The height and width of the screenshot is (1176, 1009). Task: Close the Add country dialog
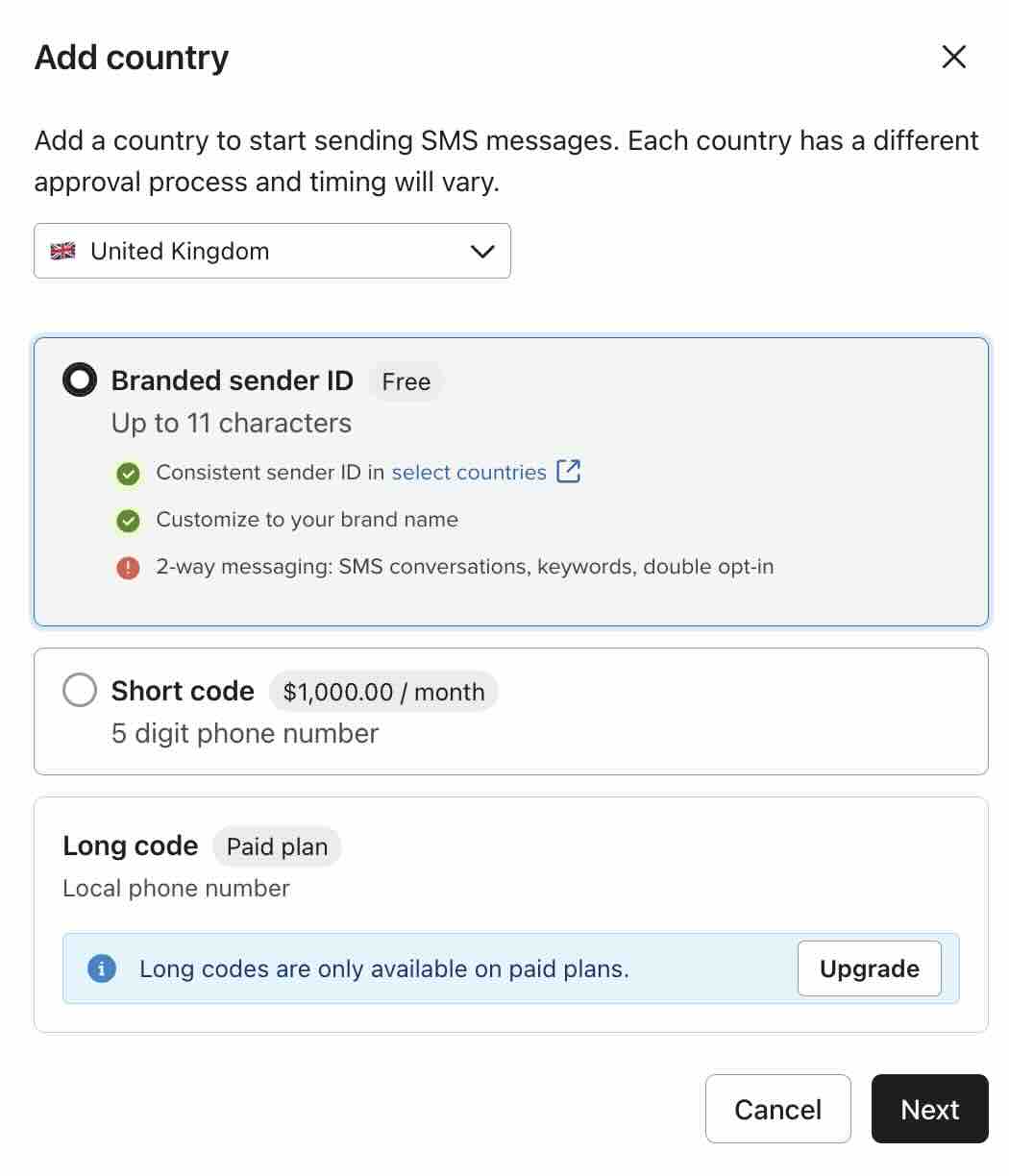(953, 58)
